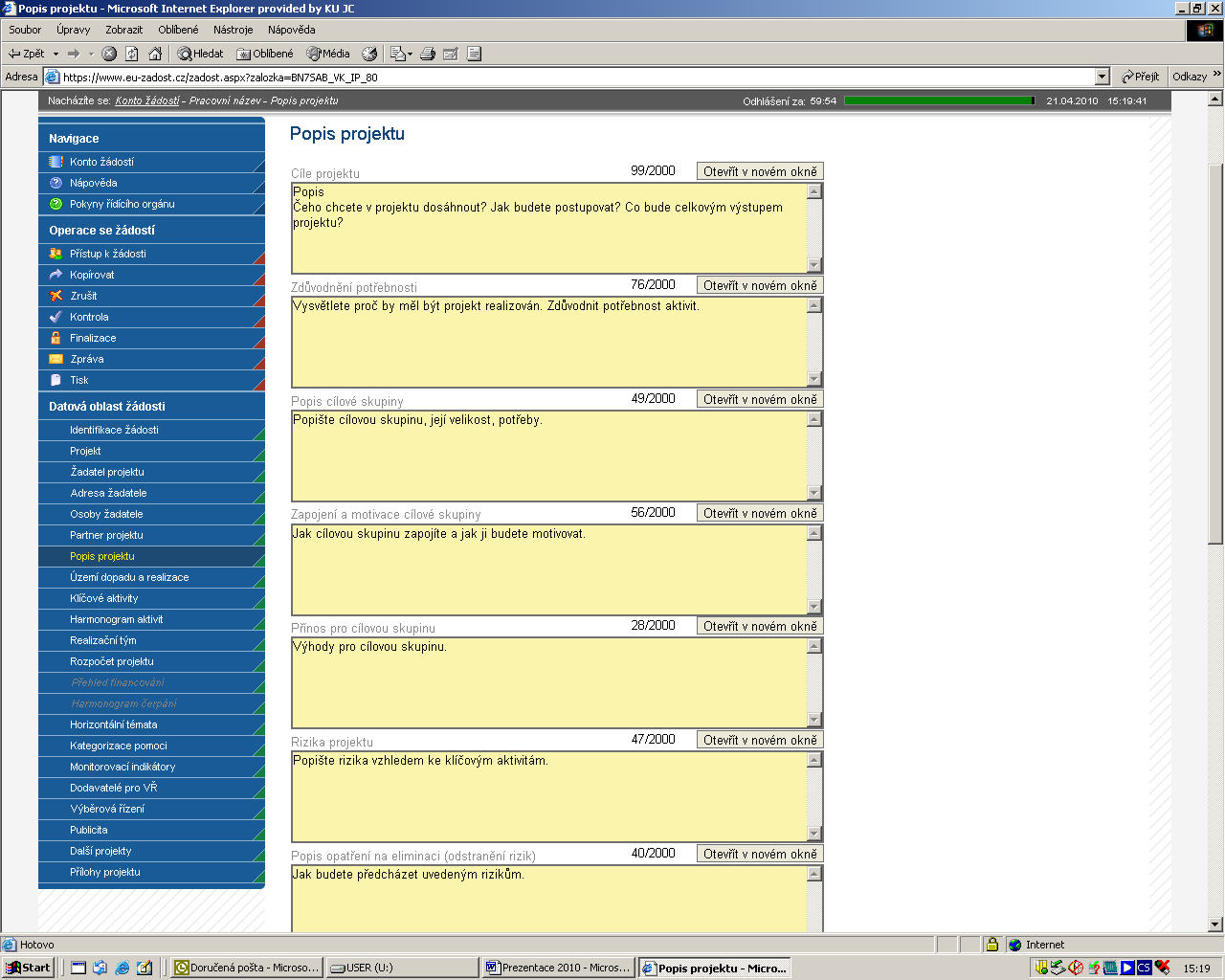Open the Nápověda menu

pyautogui.click(x=292, y=30)
